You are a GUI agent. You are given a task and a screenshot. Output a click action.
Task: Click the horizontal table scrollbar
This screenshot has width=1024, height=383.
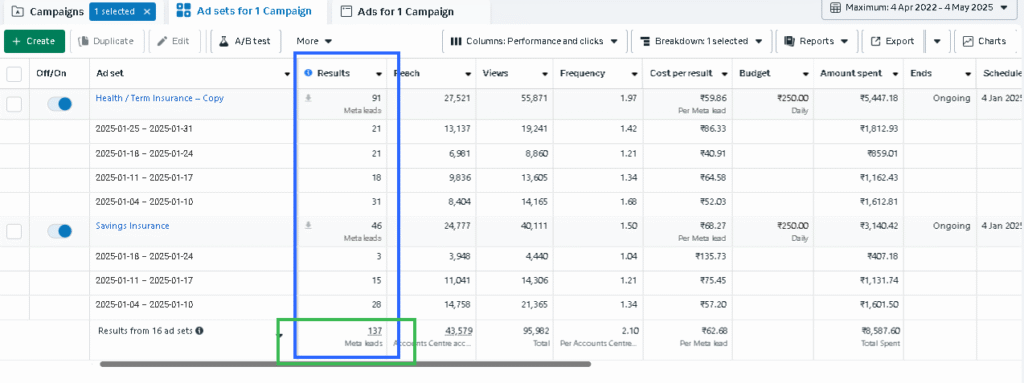pos(345,364)
